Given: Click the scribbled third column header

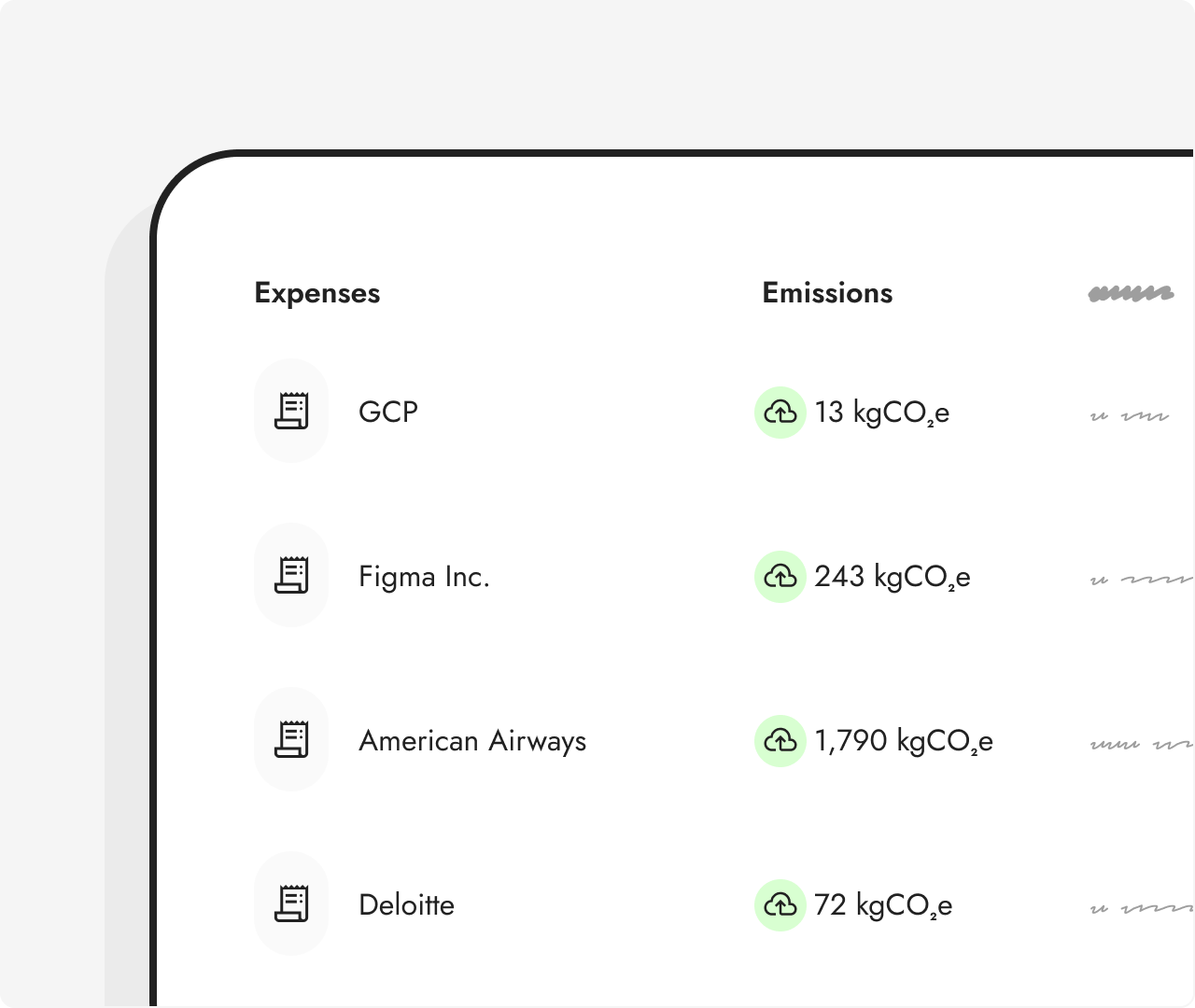Looking at the screenshot, I should pyautogui.click(x=1131, y=294).
